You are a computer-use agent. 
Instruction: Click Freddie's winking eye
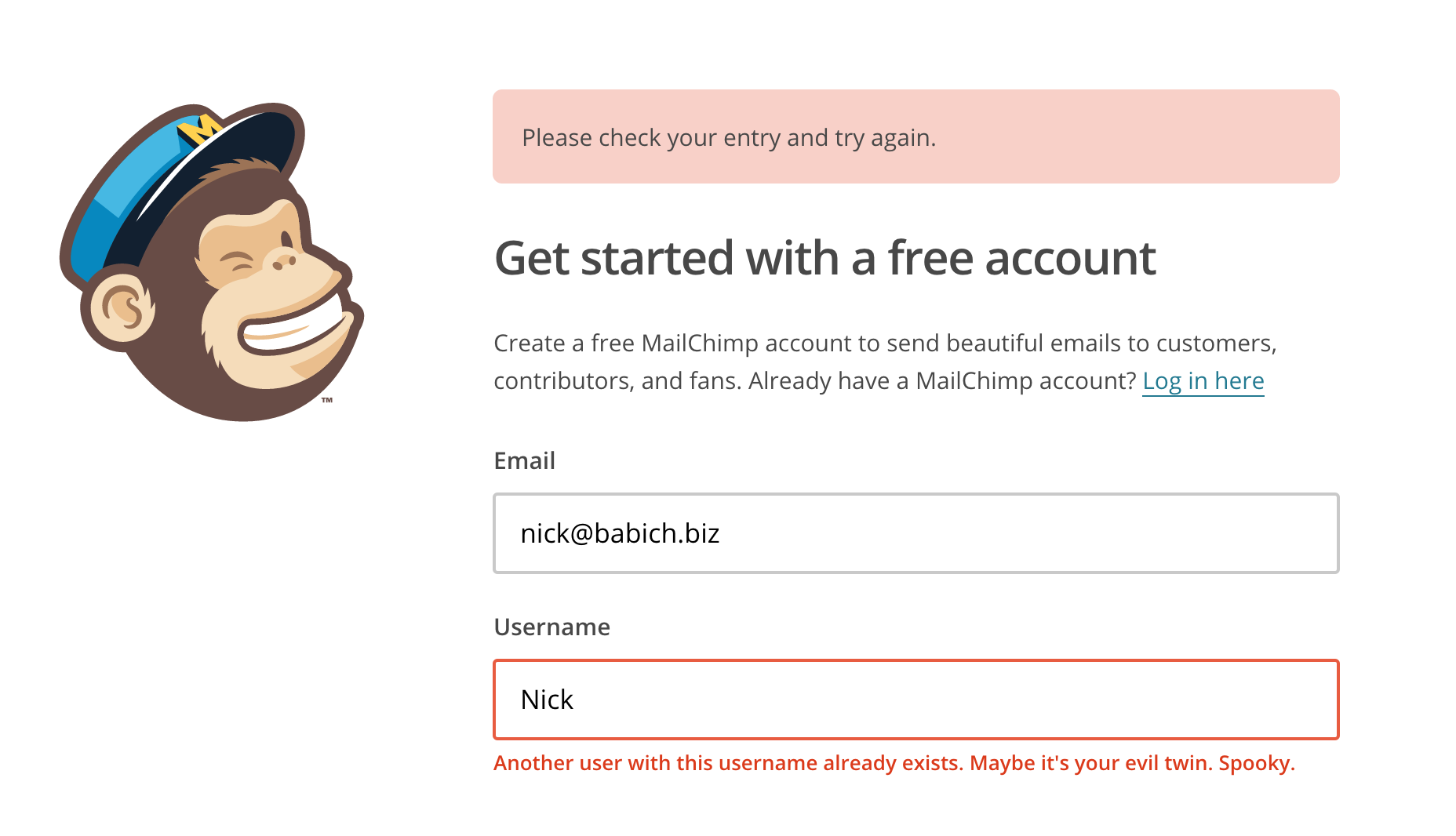click(238, 262)
